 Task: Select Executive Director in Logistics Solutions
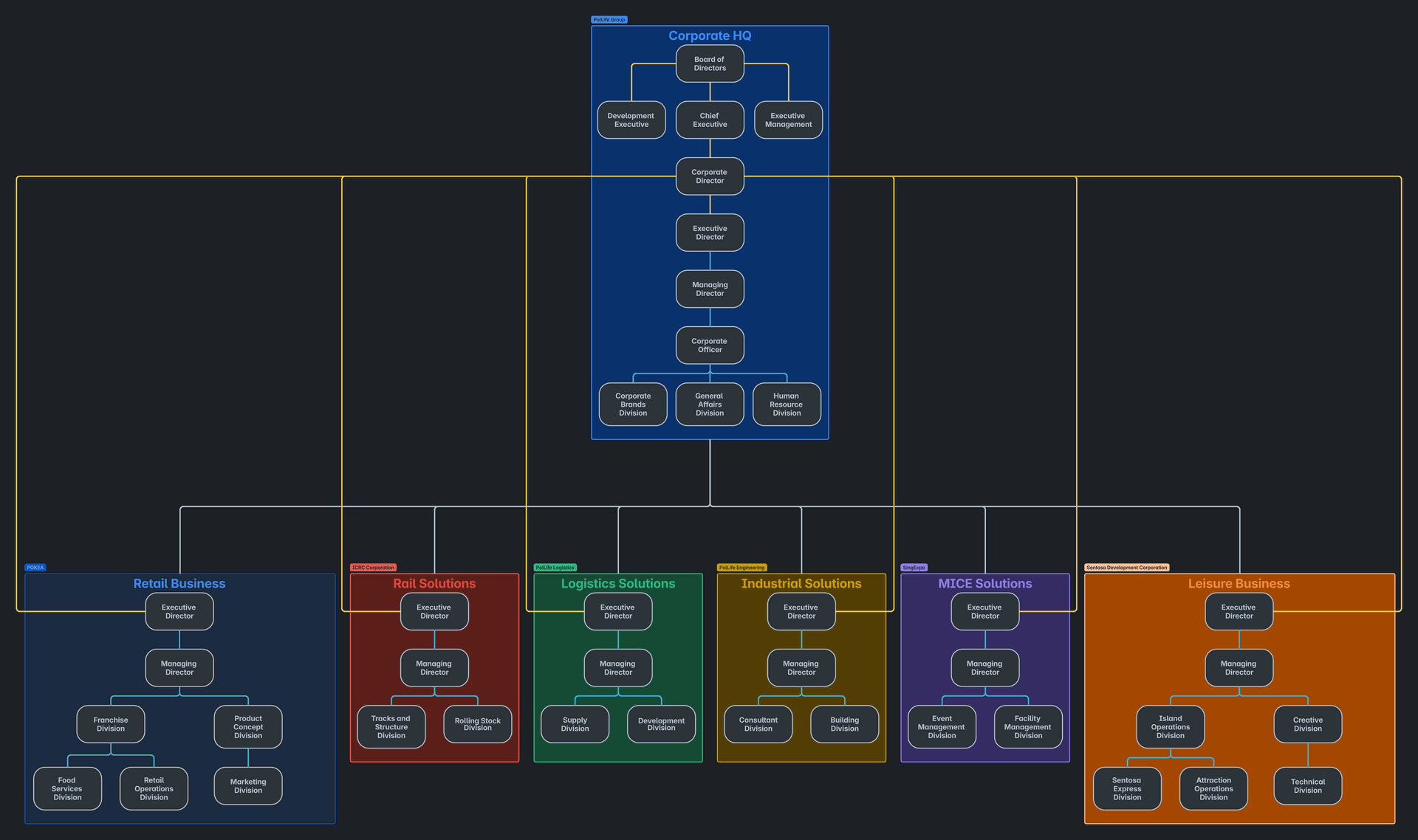[618, 611]
